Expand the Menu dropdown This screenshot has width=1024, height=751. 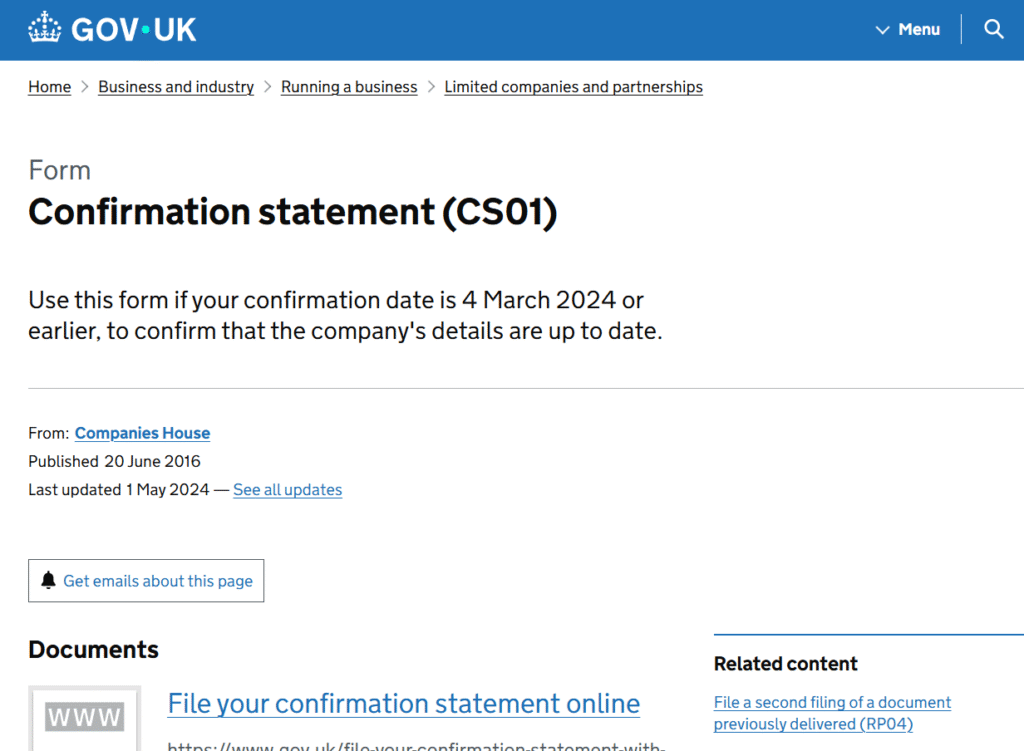pos(918,29)
